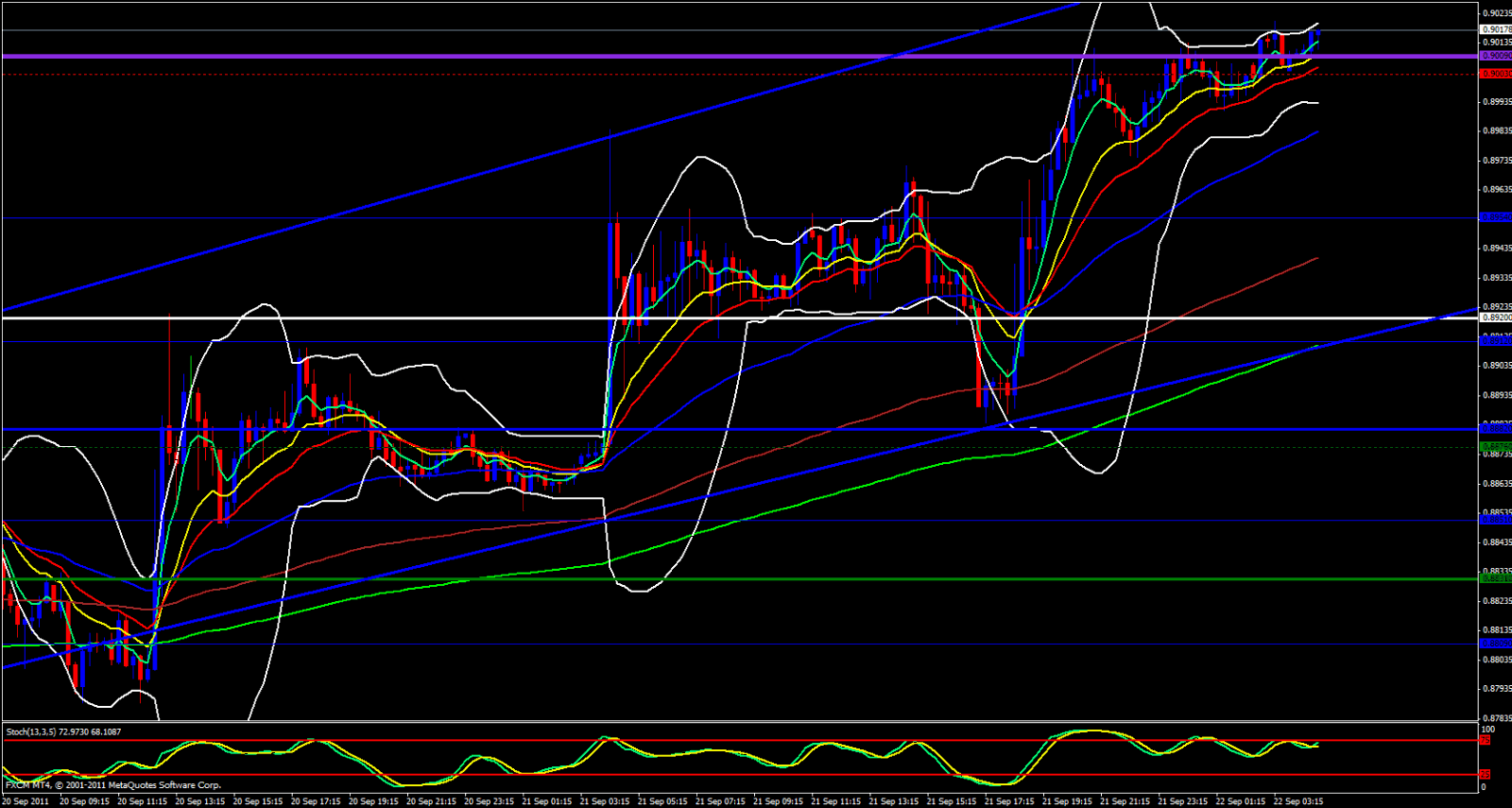The image size is (1512, 808).
Task: Click the 0.90235 price scale value
Action: (x=1496, y=13)
